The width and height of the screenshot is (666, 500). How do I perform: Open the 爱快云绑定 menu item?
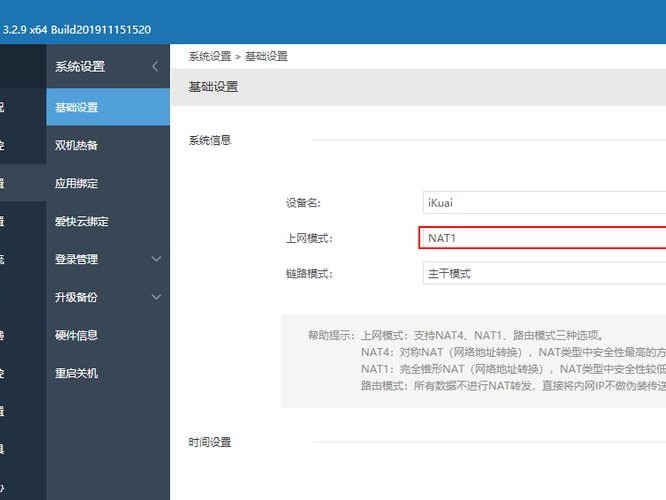(x=108, y=221)
